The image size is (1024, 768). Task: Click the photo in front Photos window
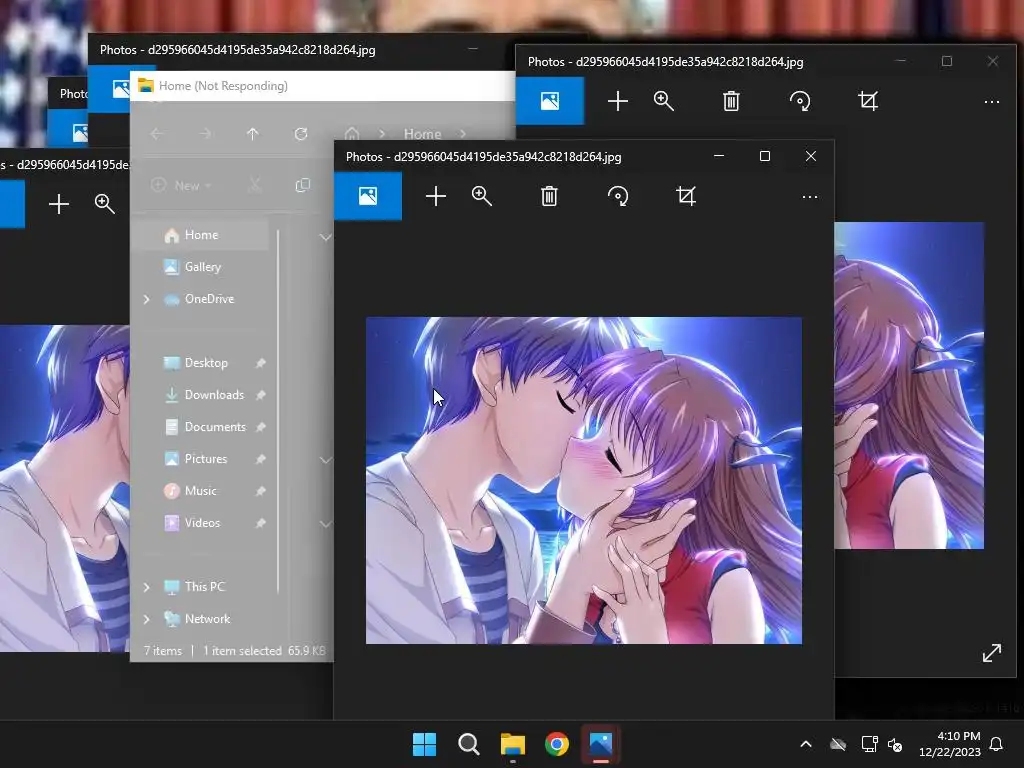click(584, 481)
